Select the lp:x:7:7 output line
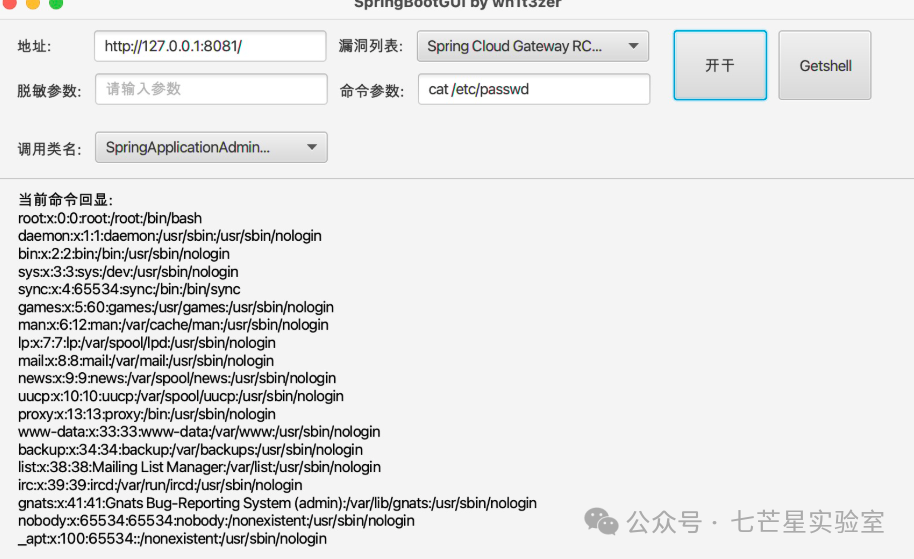The height and width of the screenshot is (559, 914). pyautogui.click(x=147, y=343)
